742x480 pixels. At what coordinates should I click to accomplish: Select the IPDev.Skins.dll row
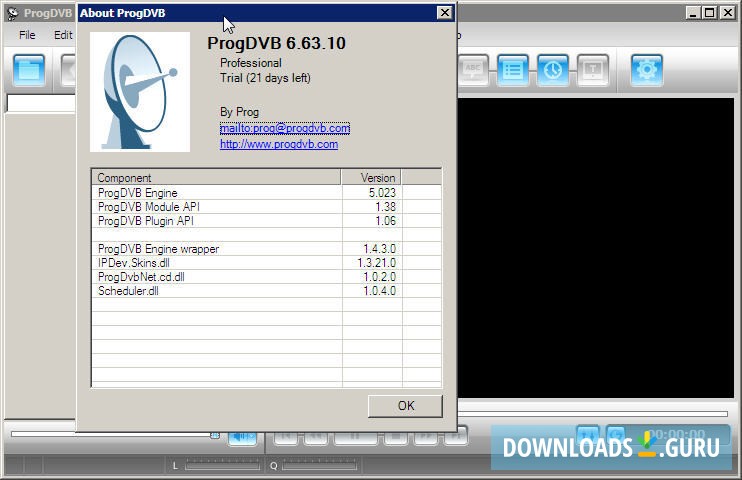coord(266,263)
